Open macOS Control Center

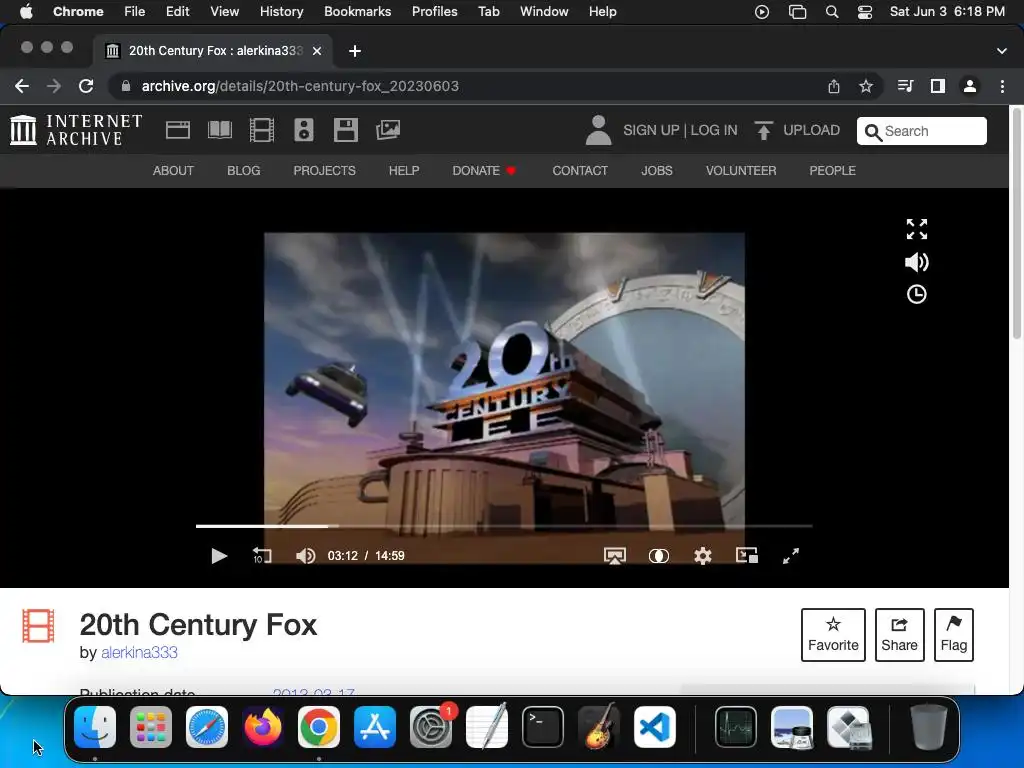pos(865,12)
